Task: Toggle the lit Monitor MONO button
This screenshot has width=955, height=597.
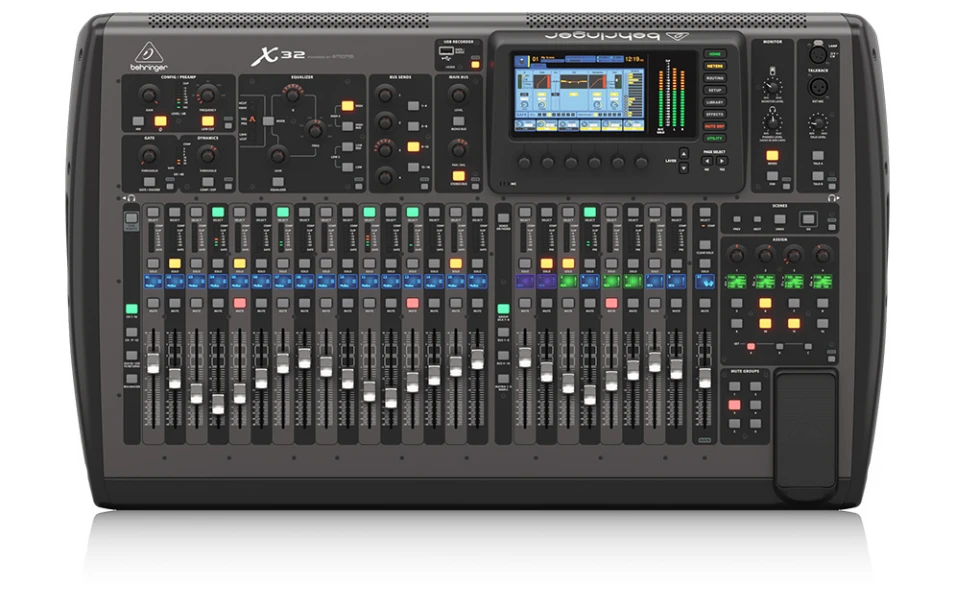Action: [772, 155]
